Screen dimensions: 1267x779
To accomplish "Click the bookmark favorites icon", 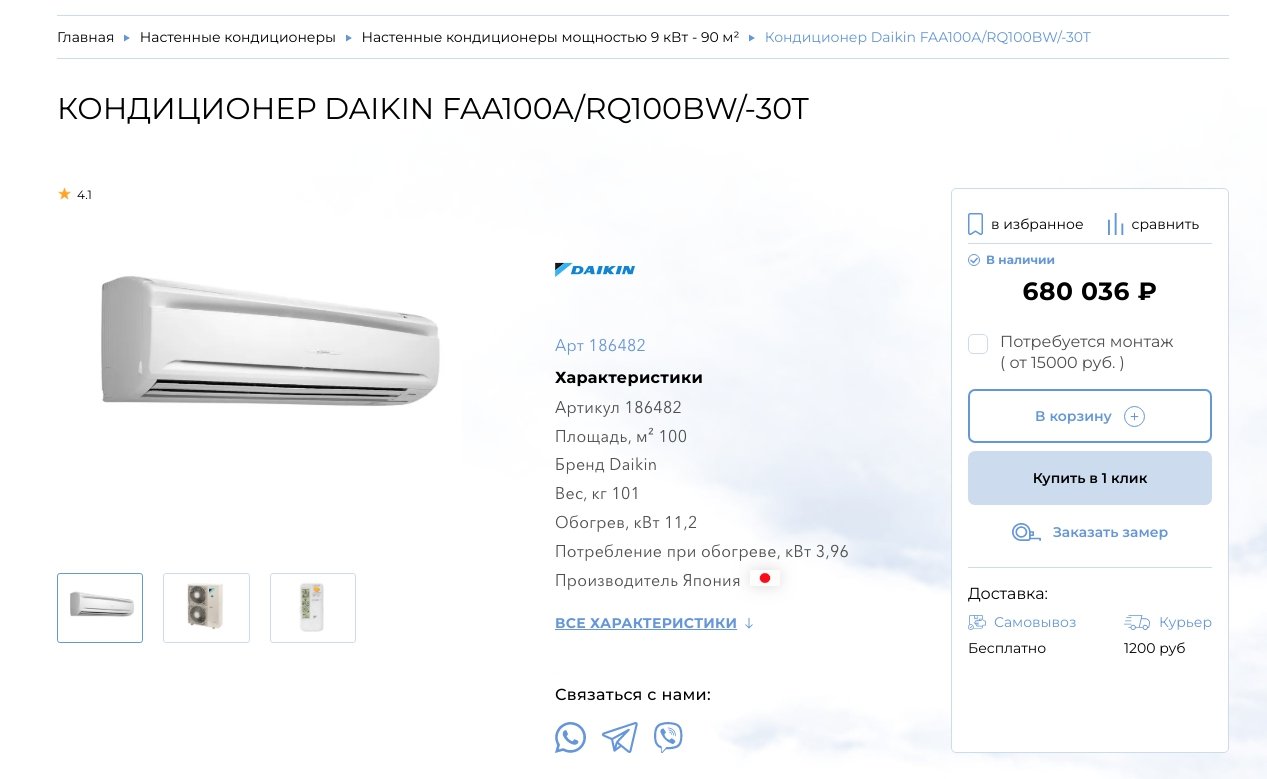I will pos(976,224).
